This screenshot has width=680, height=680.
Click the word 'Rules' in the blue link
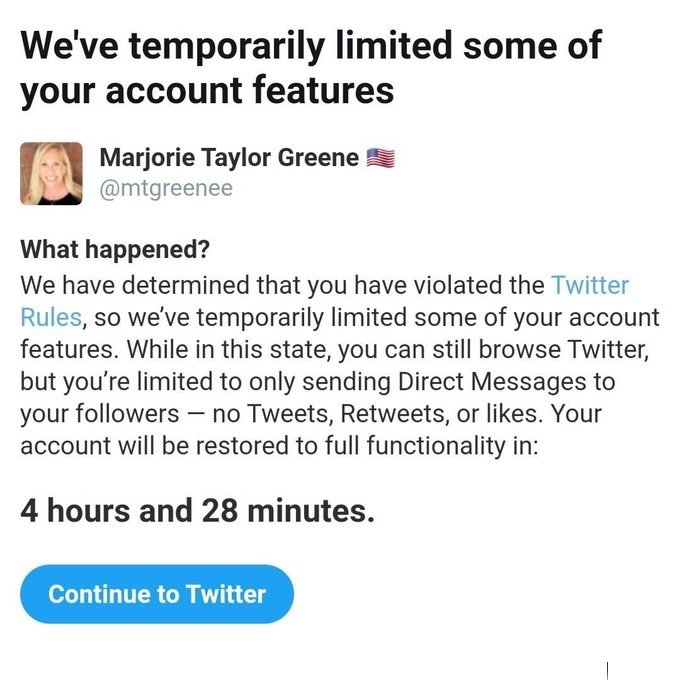pyautogui.click(x=49, y=318)
